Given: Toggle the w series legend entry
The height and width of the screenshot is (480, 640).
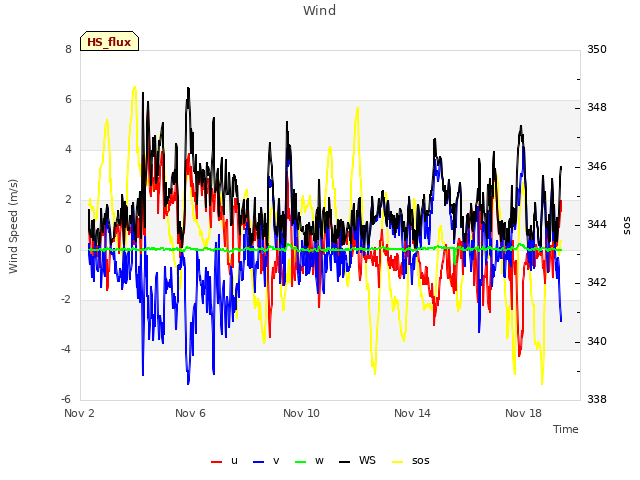Looking at the screenshot, I should (309, 460).
